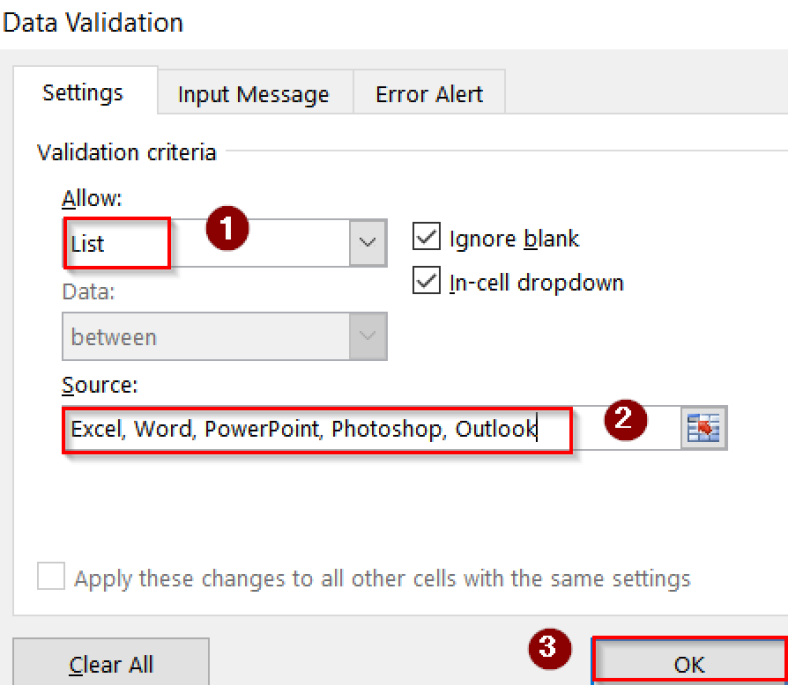Open the Error Alert tab

pos(429,93)
